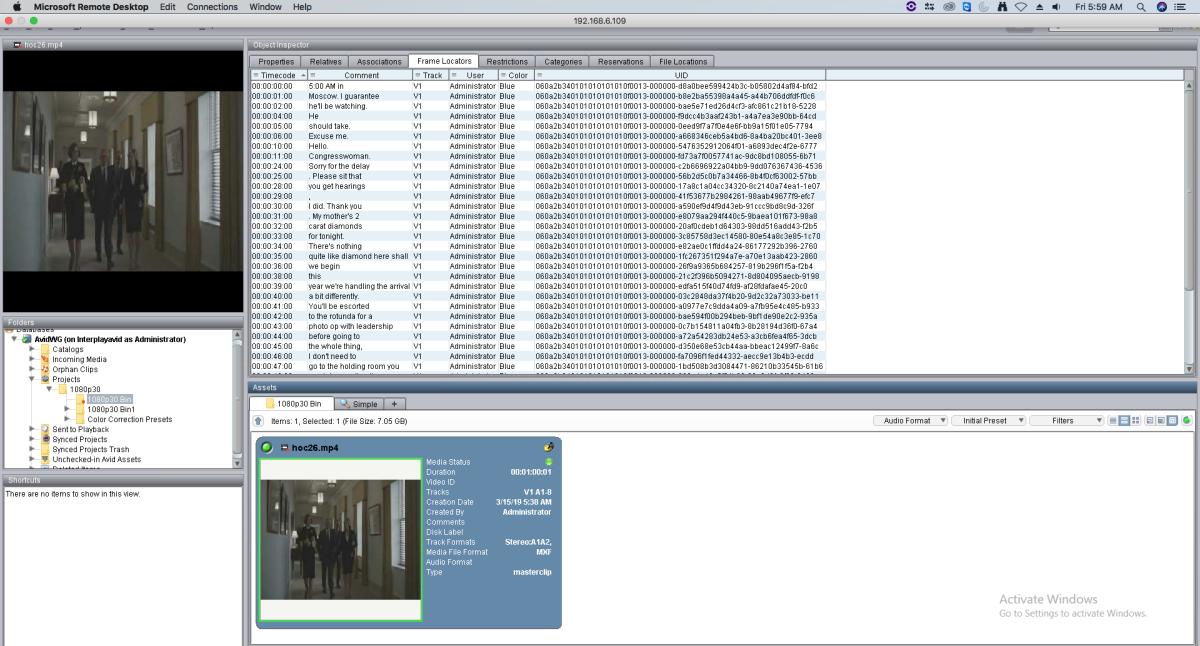This screenshot has height=646, width=1200.
Task: Collapse the 1080p30 project folder
Action: pos(50,389)
